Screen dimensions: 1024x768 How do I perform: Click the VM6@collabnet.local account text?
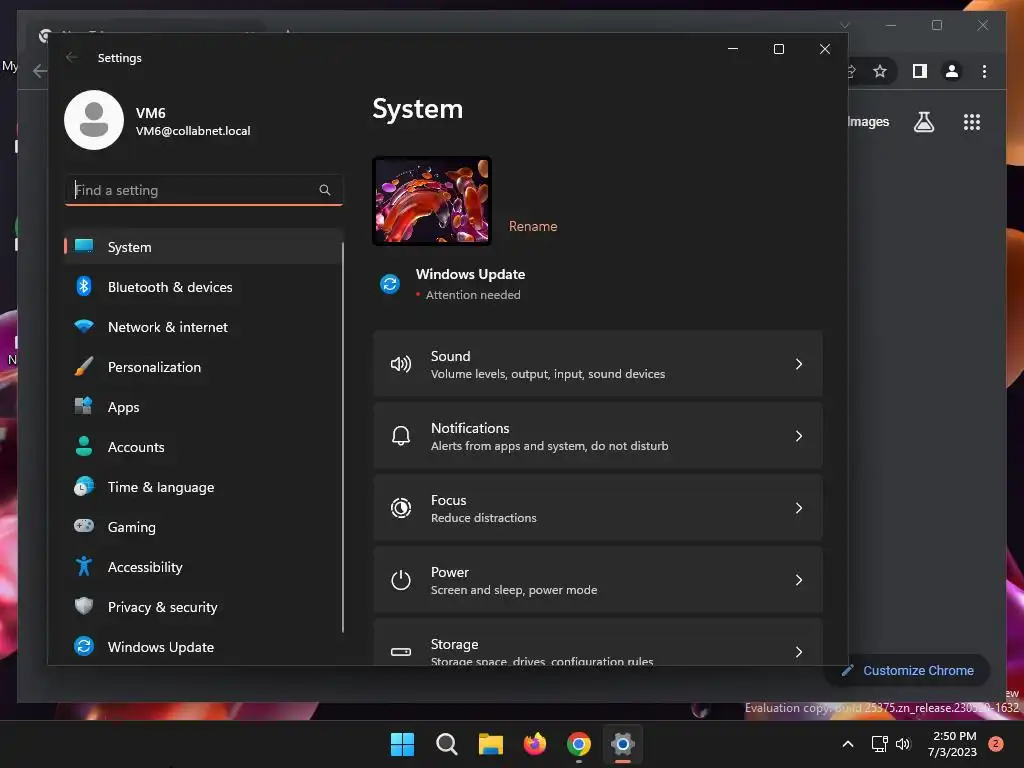pyautogui.click(x=193, y=131)
